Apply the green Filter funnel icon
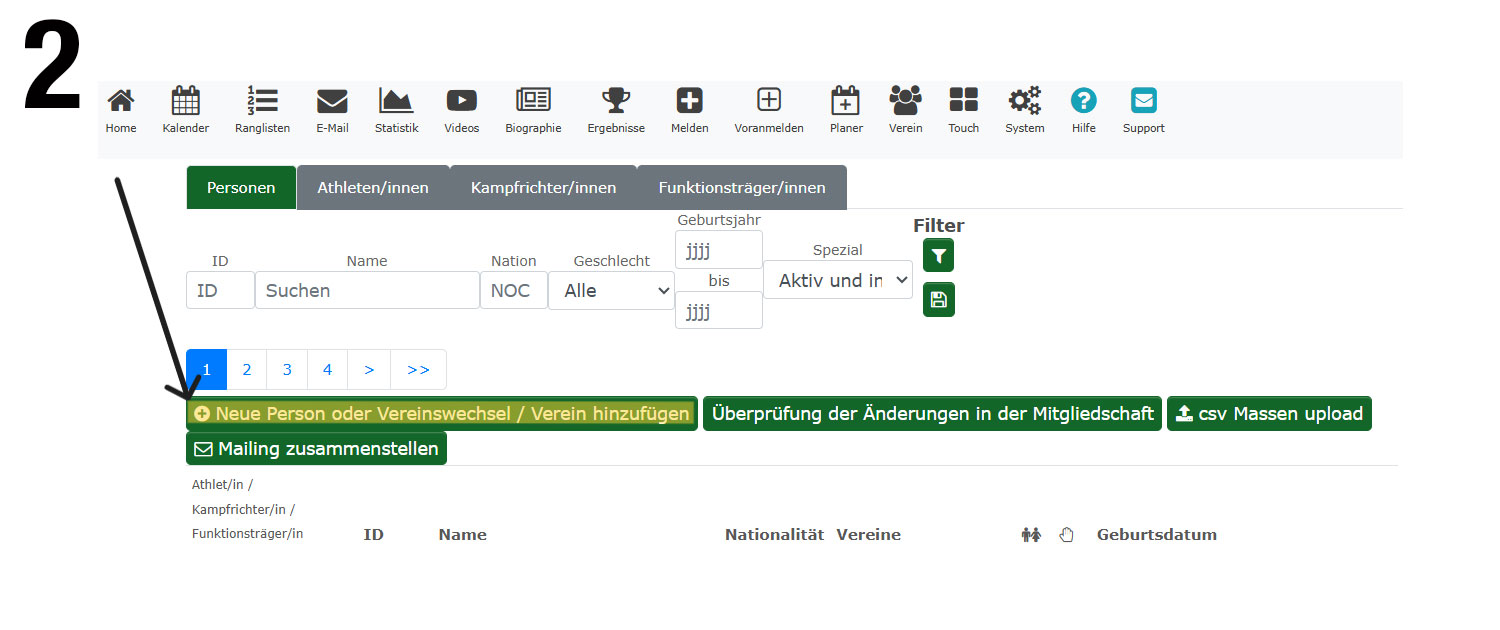The image size is (1500, 630). click(x=938, y=256)
